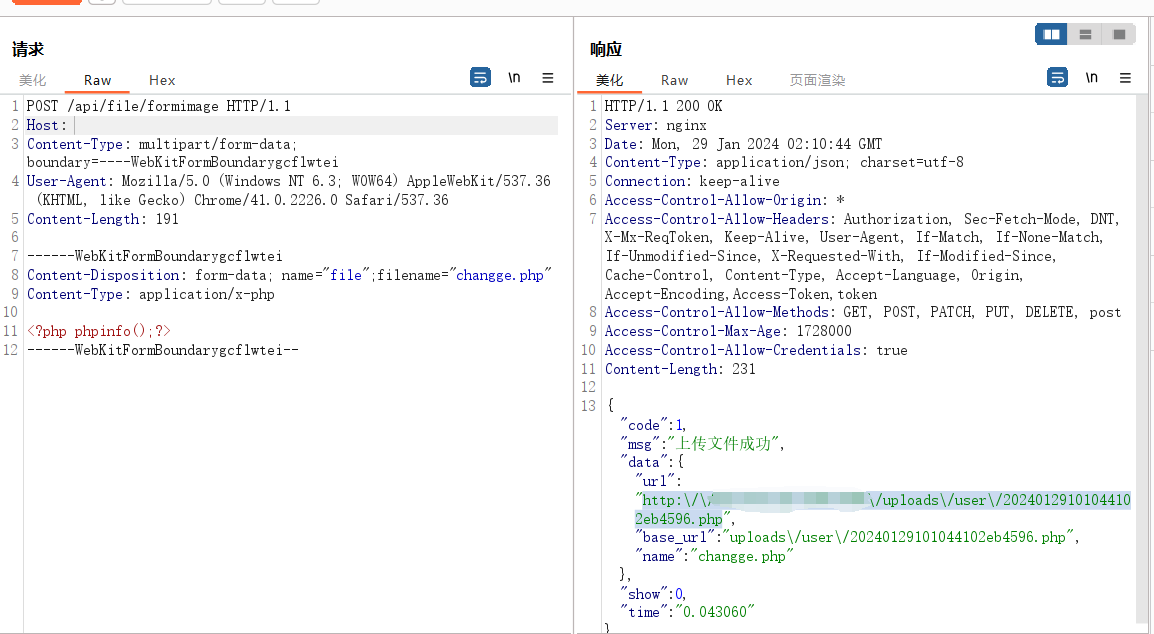Click the response Date header line
Screen dimensions: 1154x634
[x=743, y=144]
